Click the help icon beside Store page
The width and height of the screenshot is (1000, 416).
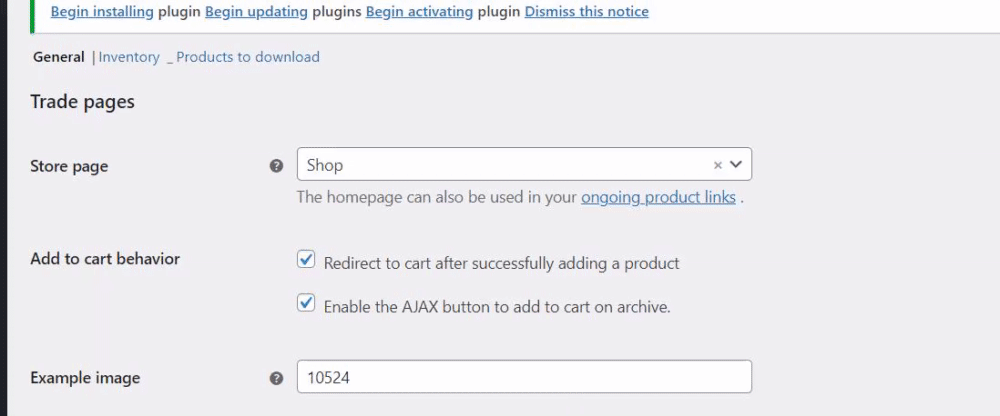(x=277, y=166)
